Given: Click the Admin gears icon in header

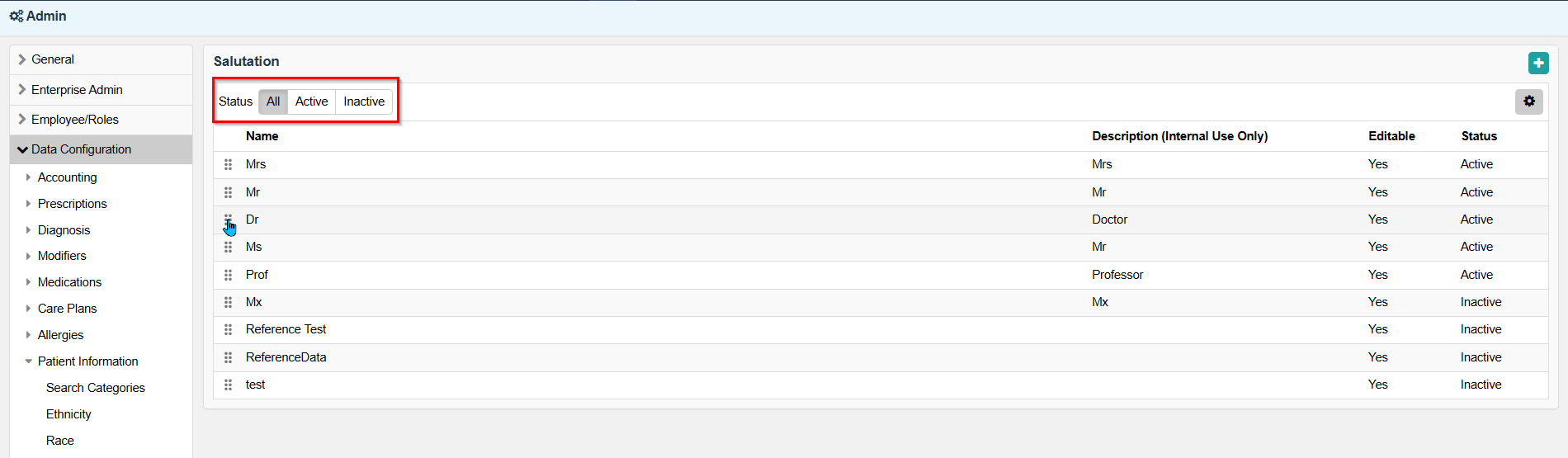Looking at the screenshot, I should point(16,16).
